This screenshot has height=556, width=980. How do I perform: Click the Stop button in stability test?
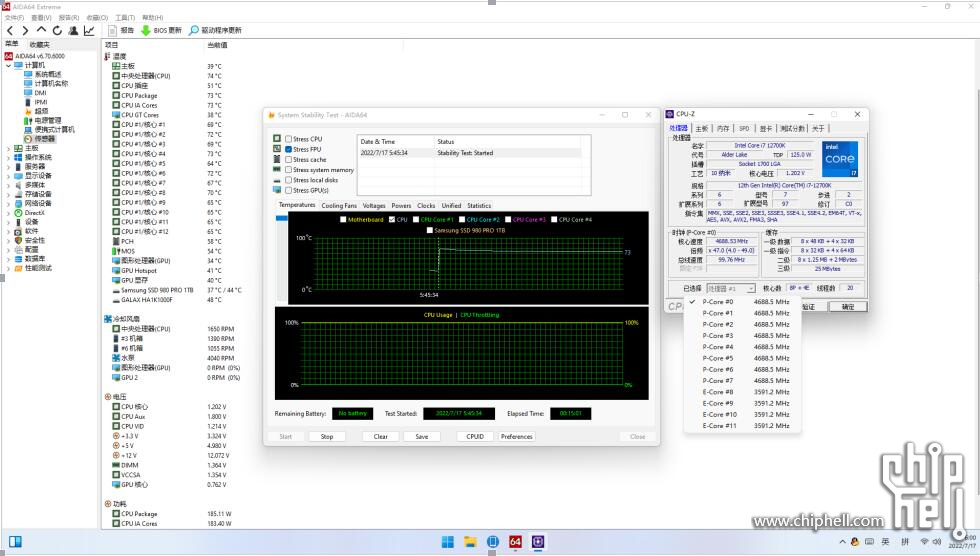click(x=327, y=437)
